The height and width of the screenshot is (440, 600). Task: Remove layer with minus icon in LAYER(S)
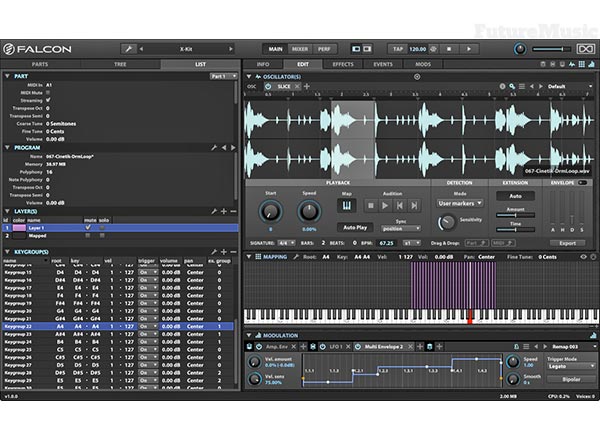pos(233,211)
